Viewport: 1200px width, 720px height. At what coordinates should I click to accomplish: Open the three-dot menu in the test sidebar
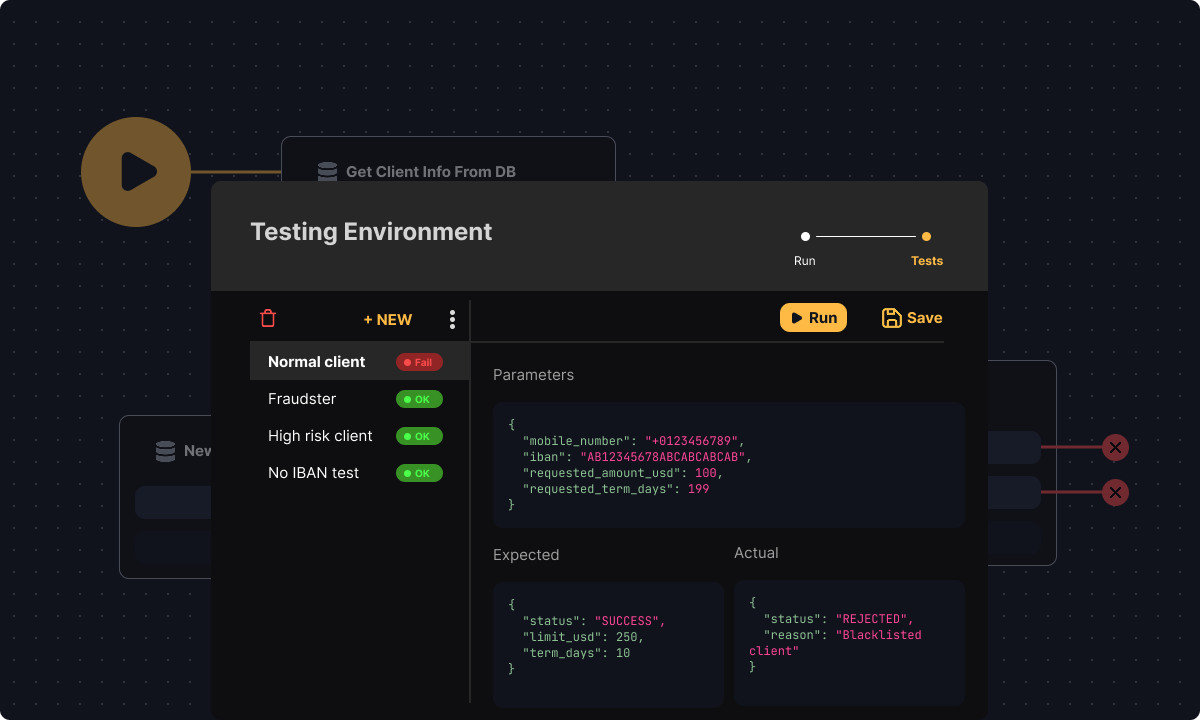[x=452, y=318]
